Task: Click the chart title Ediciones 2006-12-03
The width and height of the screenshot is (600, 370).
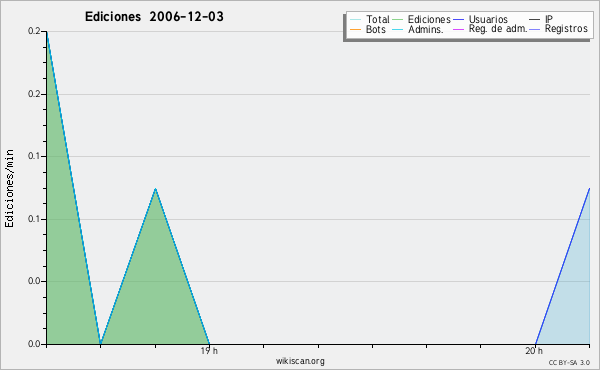Action: pyautogui.click(x=154, y=17)
